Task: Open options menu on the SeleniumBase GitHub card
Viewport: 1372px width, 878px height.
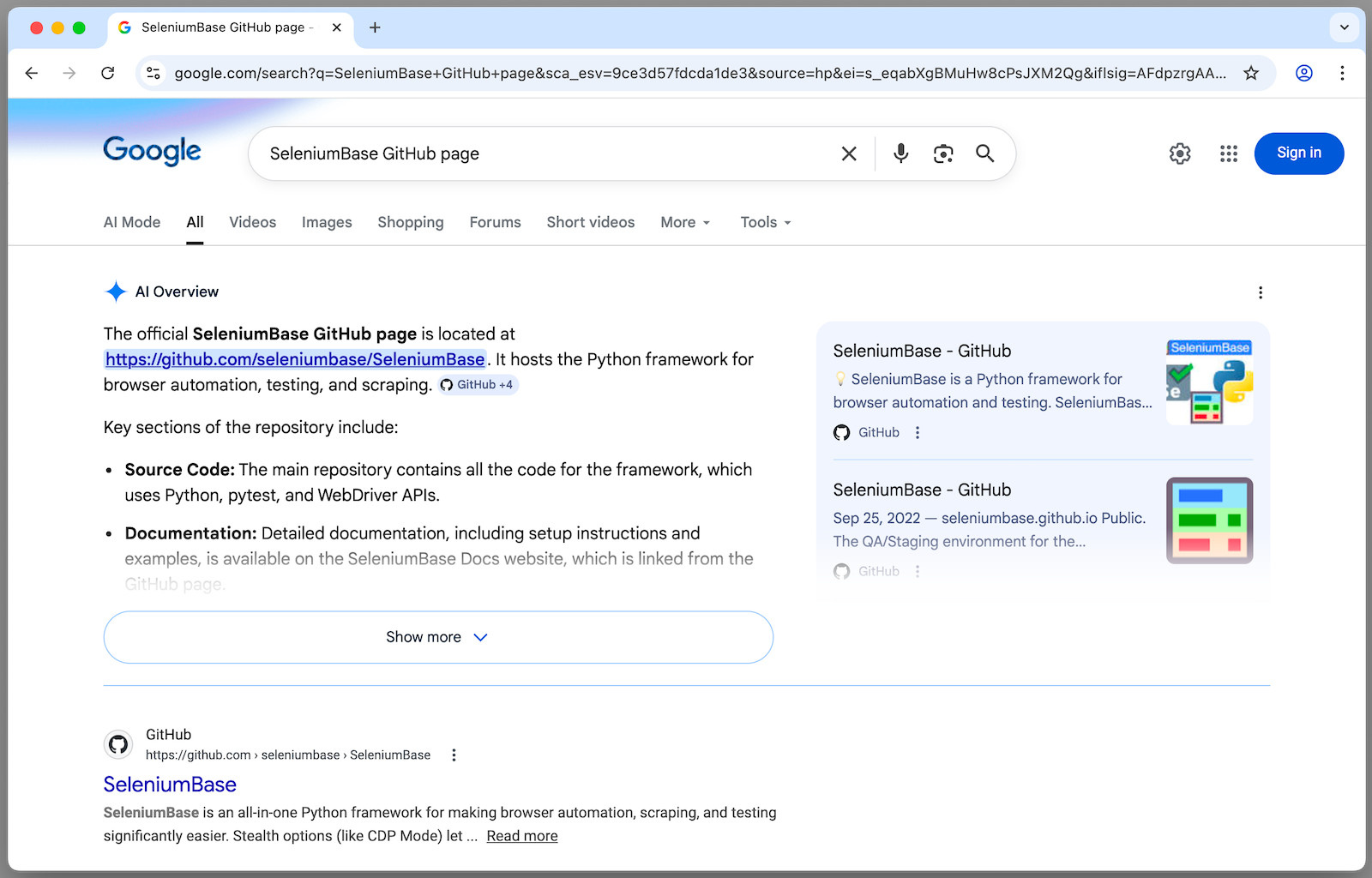Action: click(x=918, y=432)
